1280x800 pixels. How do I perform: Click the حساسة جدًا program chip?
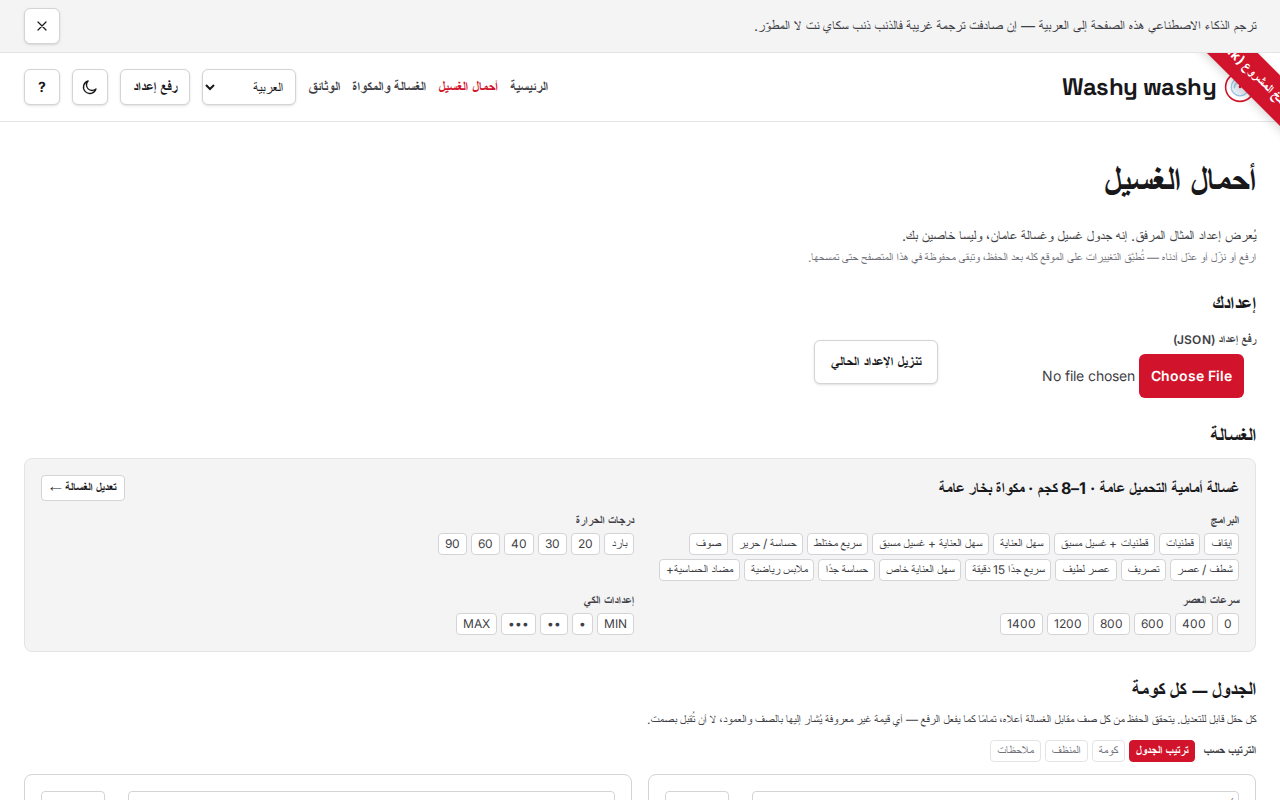(x=846, y=570)
